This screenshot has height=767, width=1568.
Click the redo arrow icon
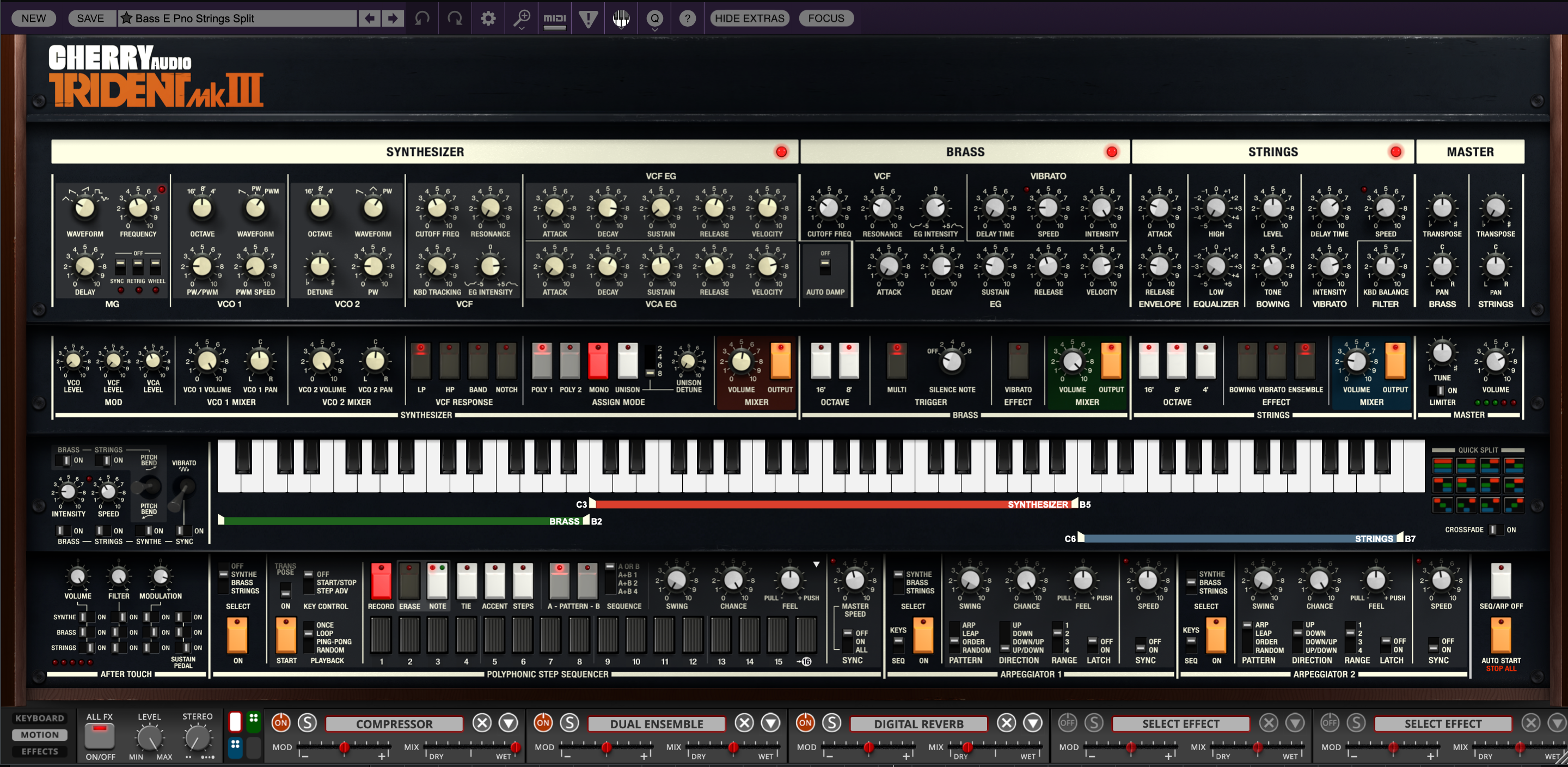point(455,19)
